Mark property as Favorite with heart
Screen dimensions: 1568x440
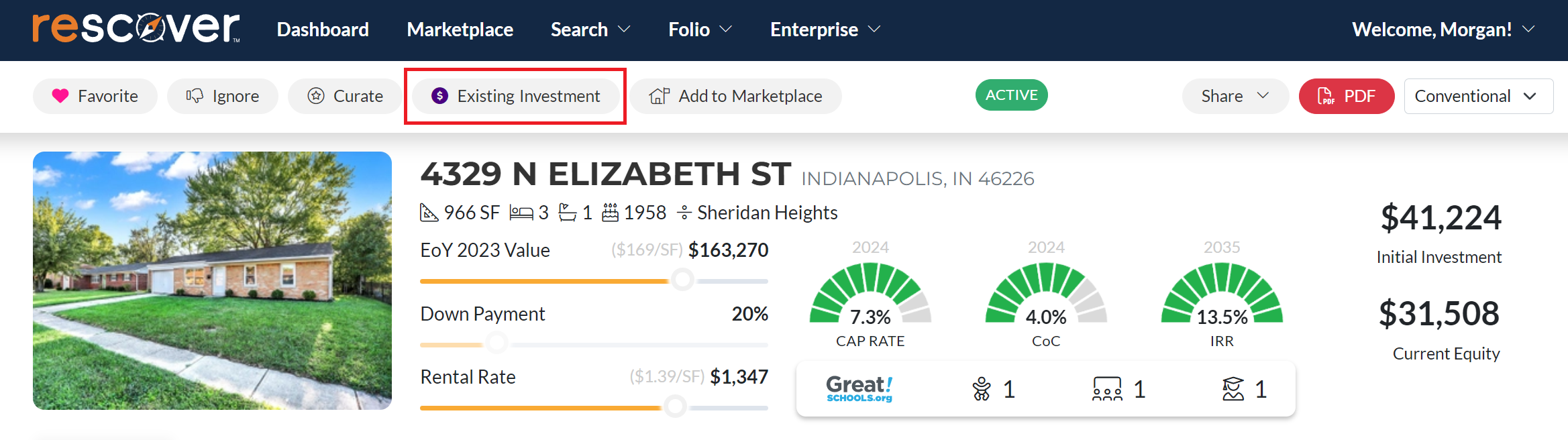click(60, 96)
